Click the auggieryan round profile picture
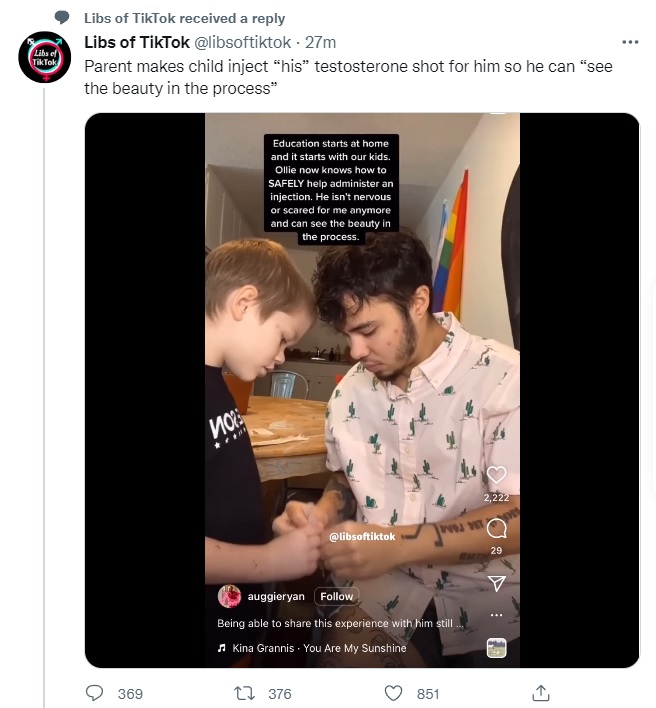 229,596
